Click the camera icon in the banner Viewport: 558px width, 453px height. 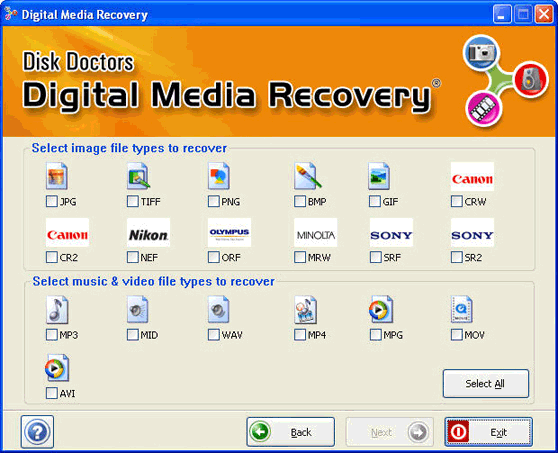[481, 53]
